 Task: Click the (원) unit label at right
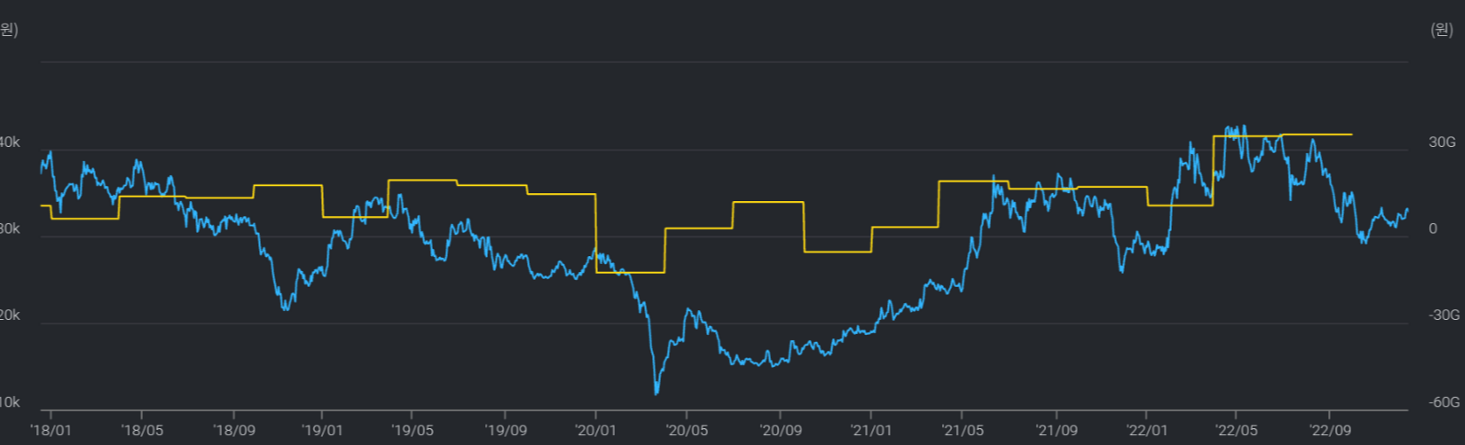1441,30
